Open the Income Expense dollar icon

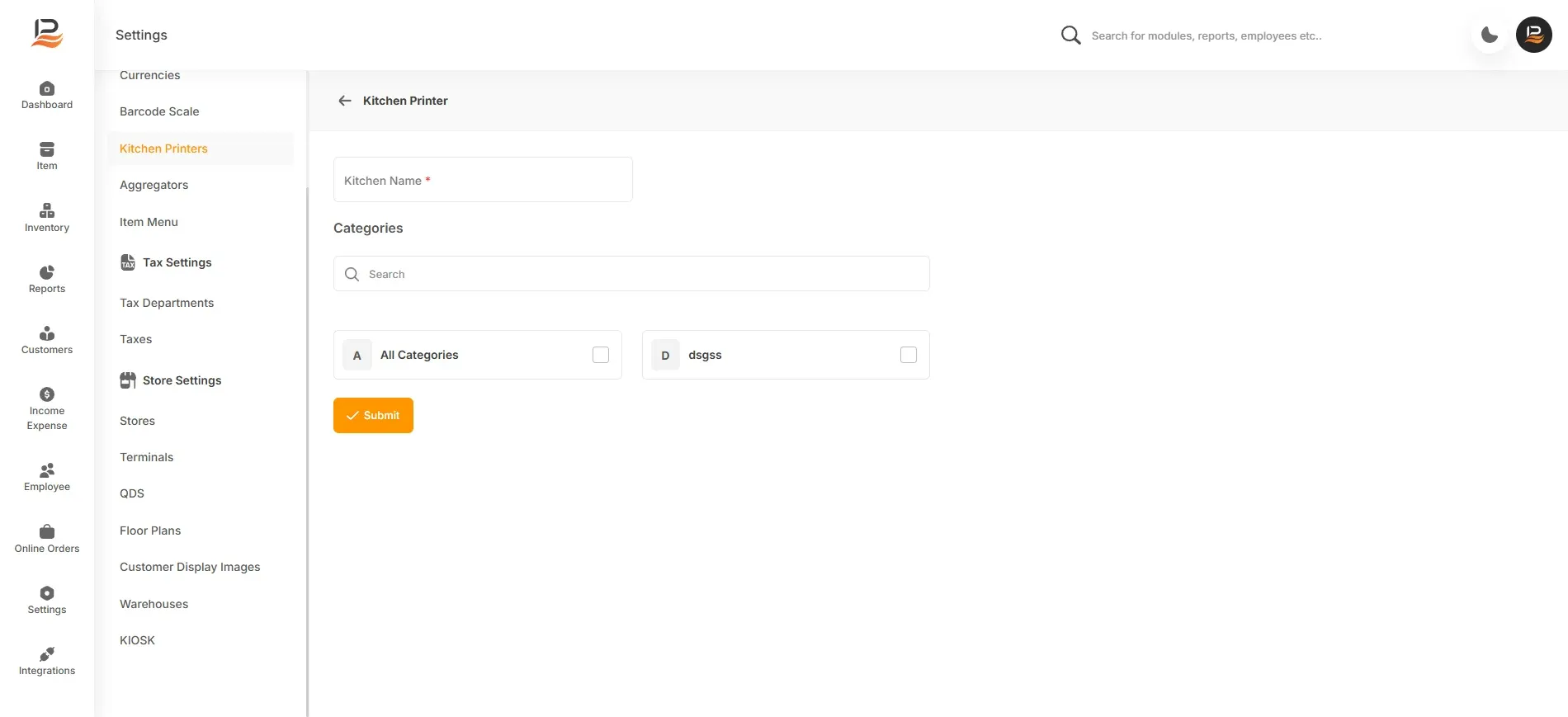47,394
